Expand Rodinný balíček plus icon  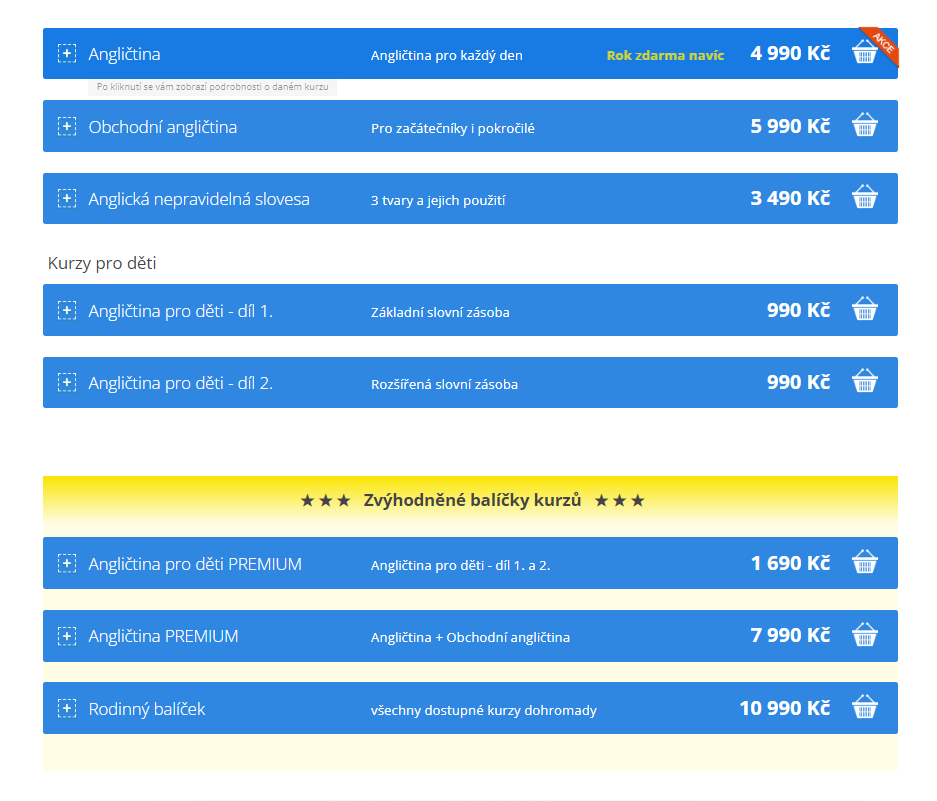(67, 709)
